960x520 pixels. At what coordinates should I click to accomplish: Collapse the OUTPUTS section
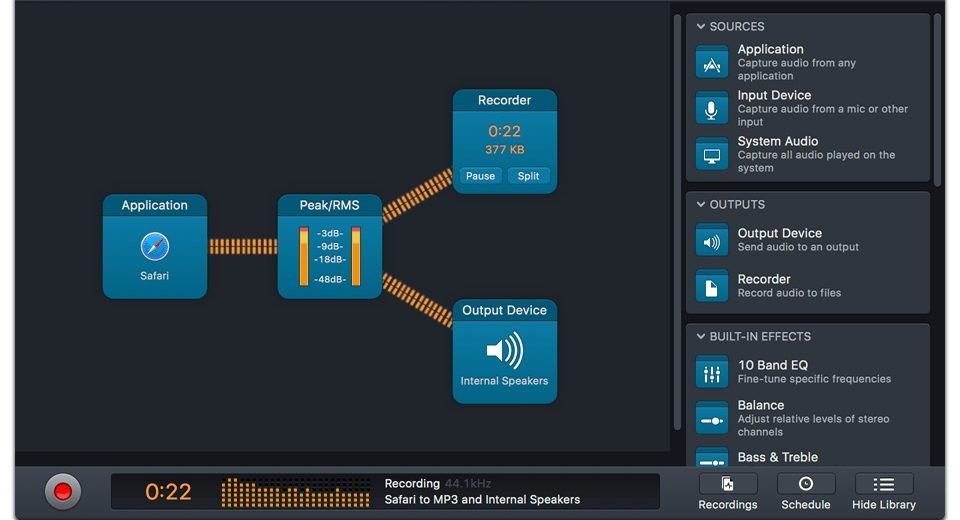click(x=702, y=205)
